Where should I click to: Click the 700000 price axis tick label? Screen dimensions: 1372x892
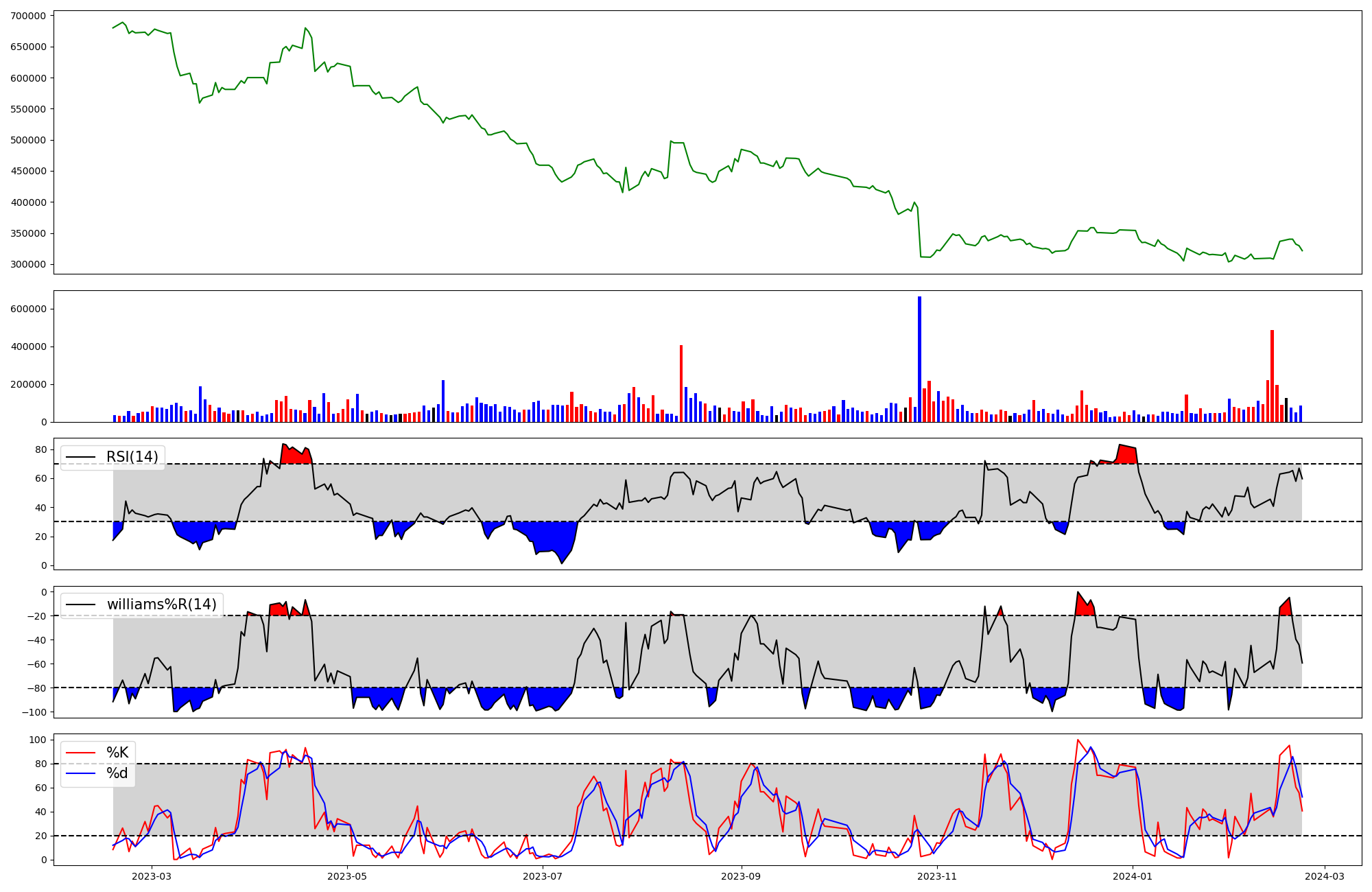tap(28, 16)
